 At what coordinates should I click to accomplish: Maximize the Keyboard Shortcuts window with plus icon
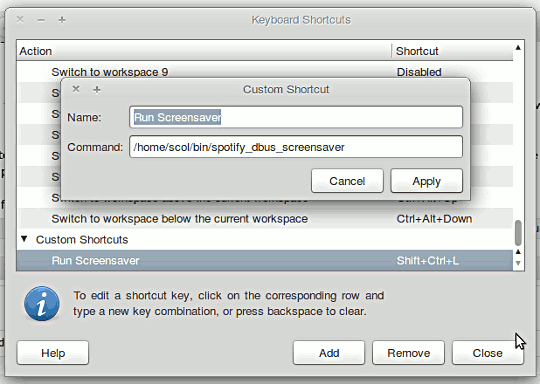point(62,20)
